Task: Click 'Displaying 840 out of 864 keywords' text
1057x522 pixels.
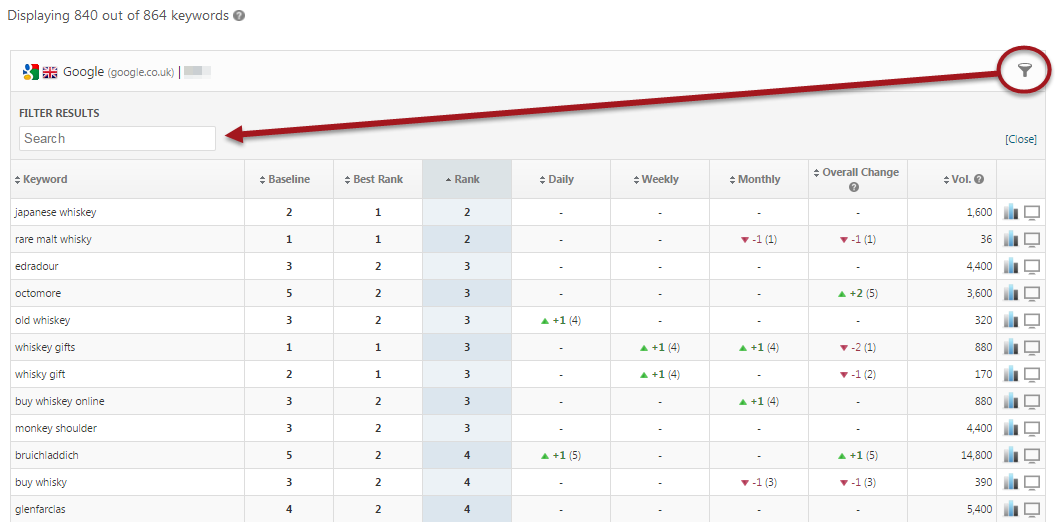Action: click(x=117, y=16)
